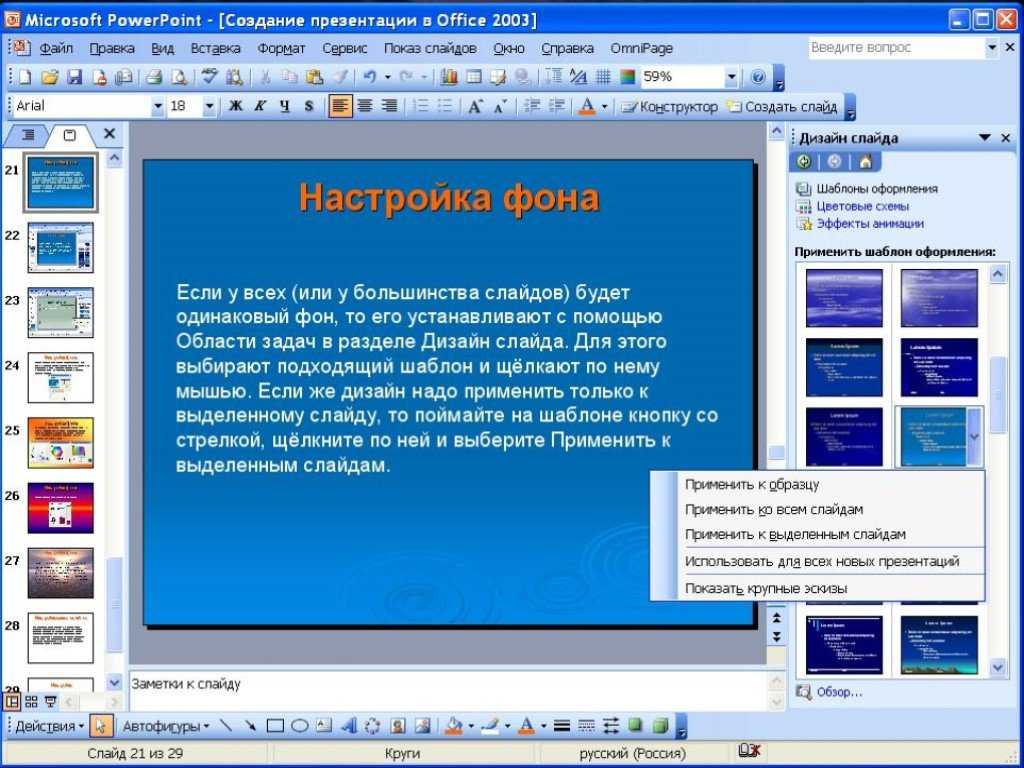Image resolution: width=1024 pixels, height=768 pixels.
Task: Open the font size 18 dropdown
Action: pyautogui.click(x=209, y=106)
